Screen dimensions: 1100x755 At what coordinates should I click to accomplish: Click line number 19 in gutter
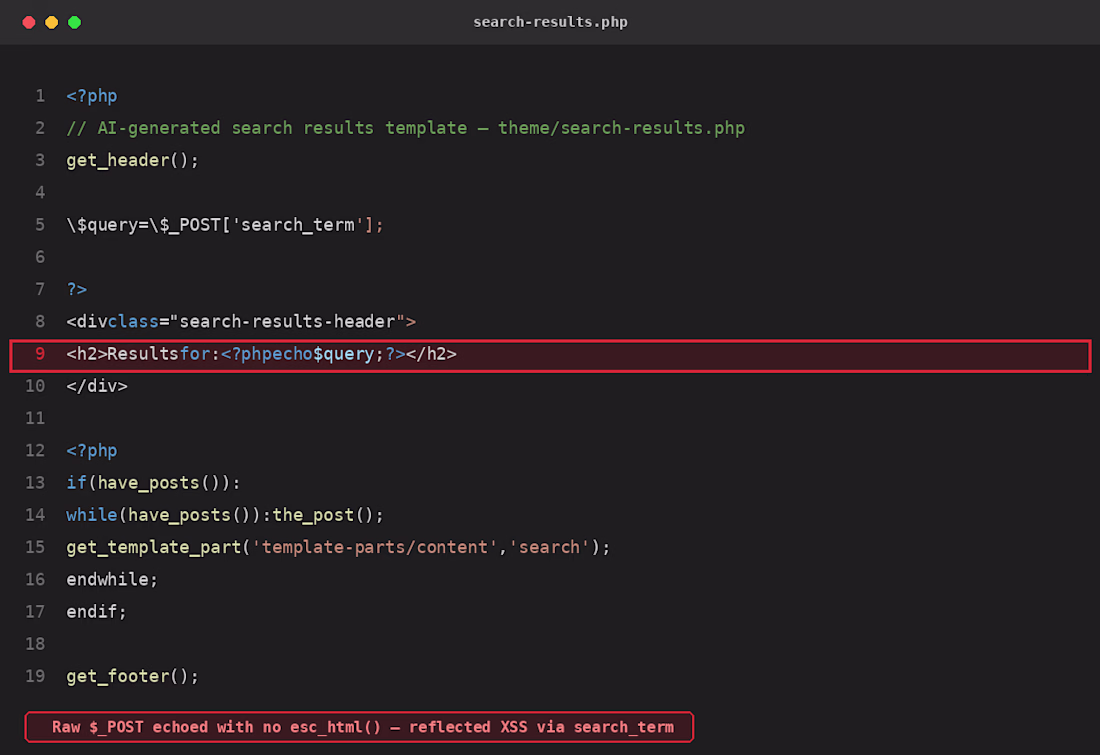tap(35, 677)
